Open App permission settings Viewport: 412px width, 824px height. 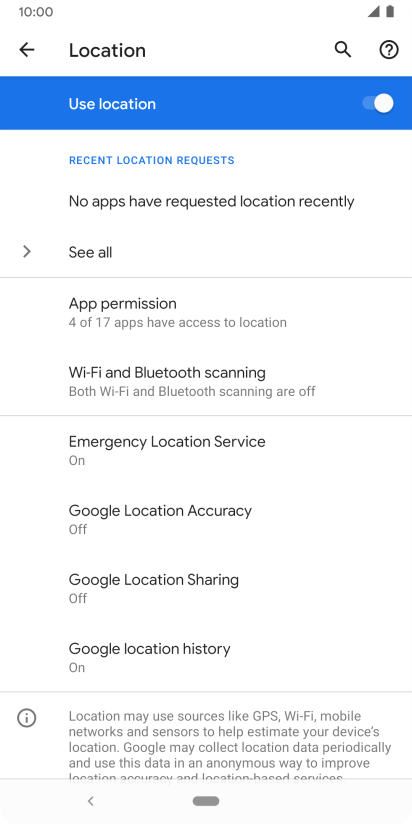(x=206, y=312)
